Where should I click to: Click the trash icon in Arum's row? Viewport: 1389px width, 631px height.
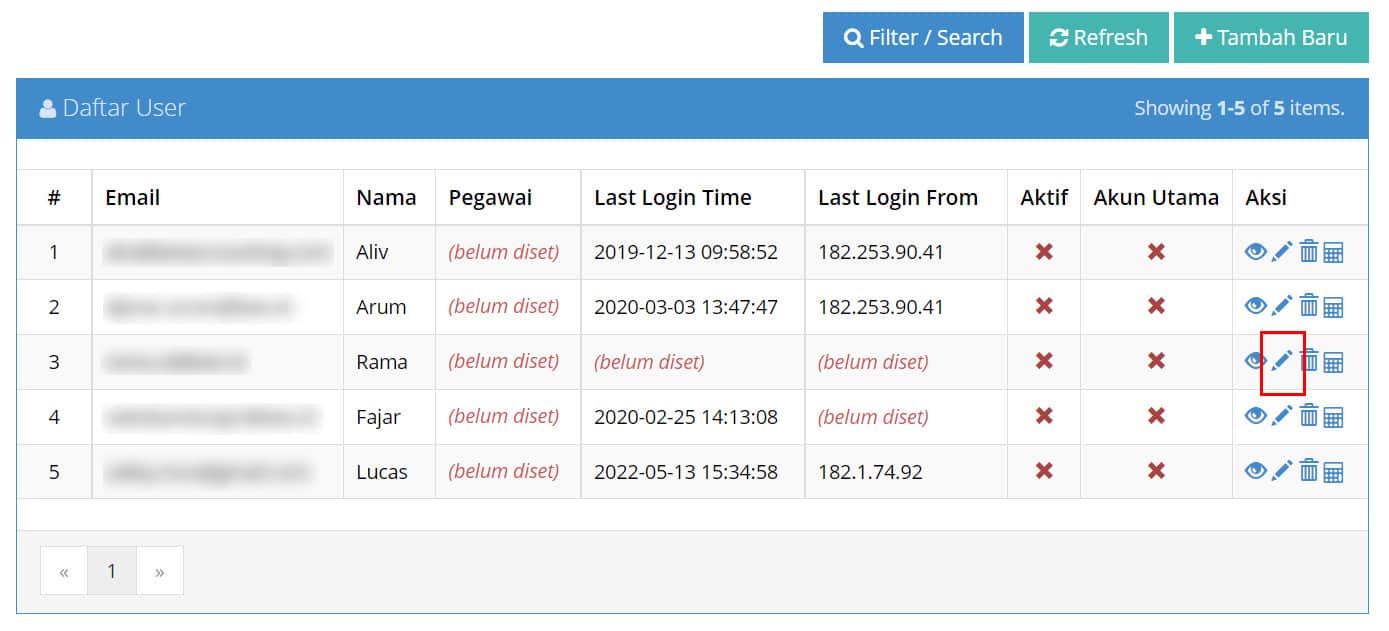(1308, 306)
